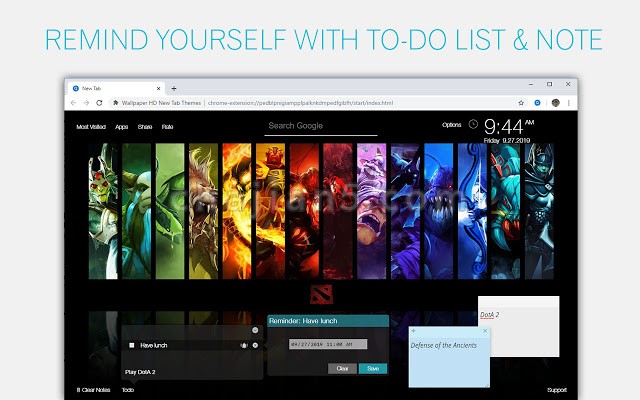Click the Clear Notes button
This screenshot has width=640, height=400.
pyautogui.click(x=93, y=390)
